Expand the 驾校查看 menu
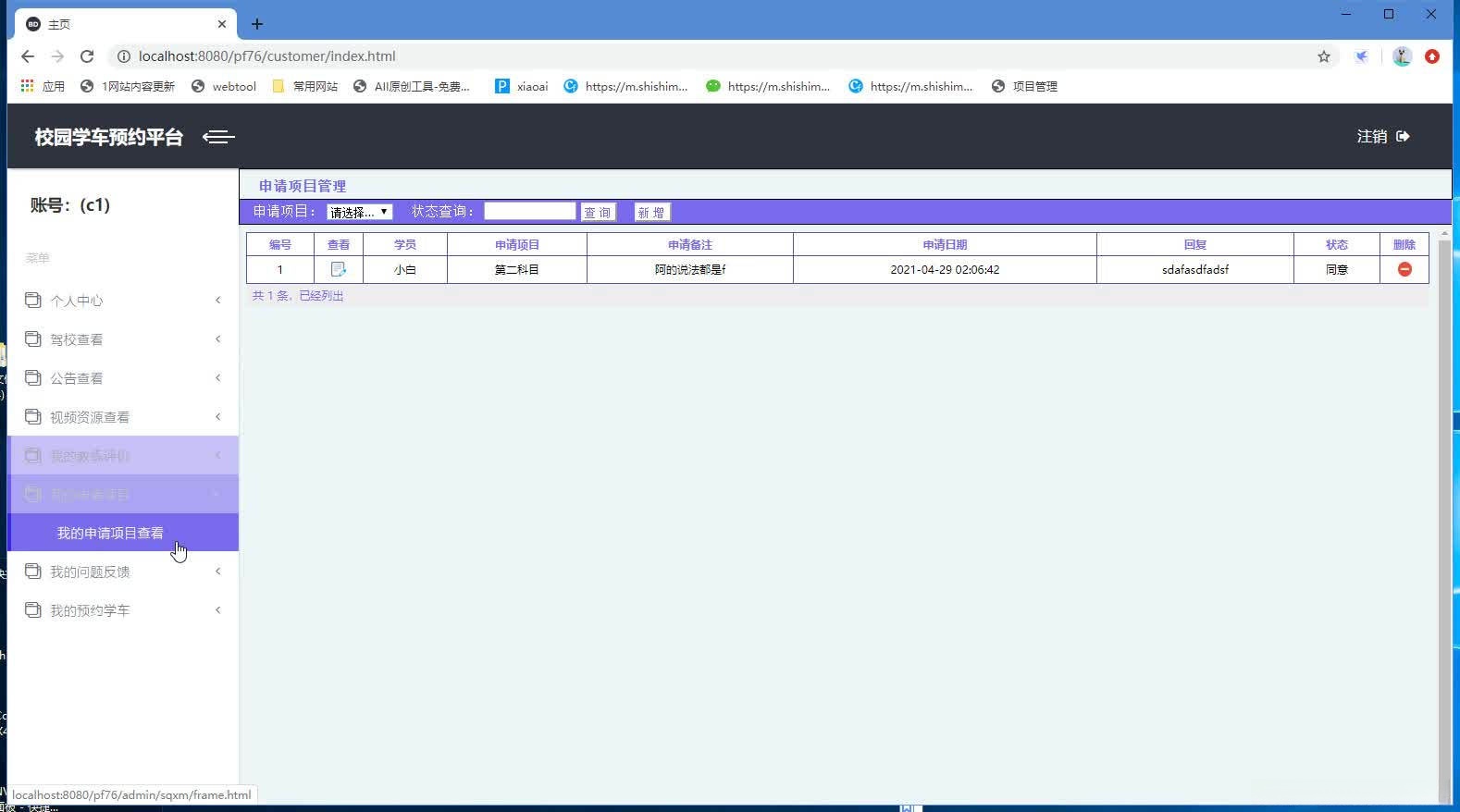 [122, 338]
